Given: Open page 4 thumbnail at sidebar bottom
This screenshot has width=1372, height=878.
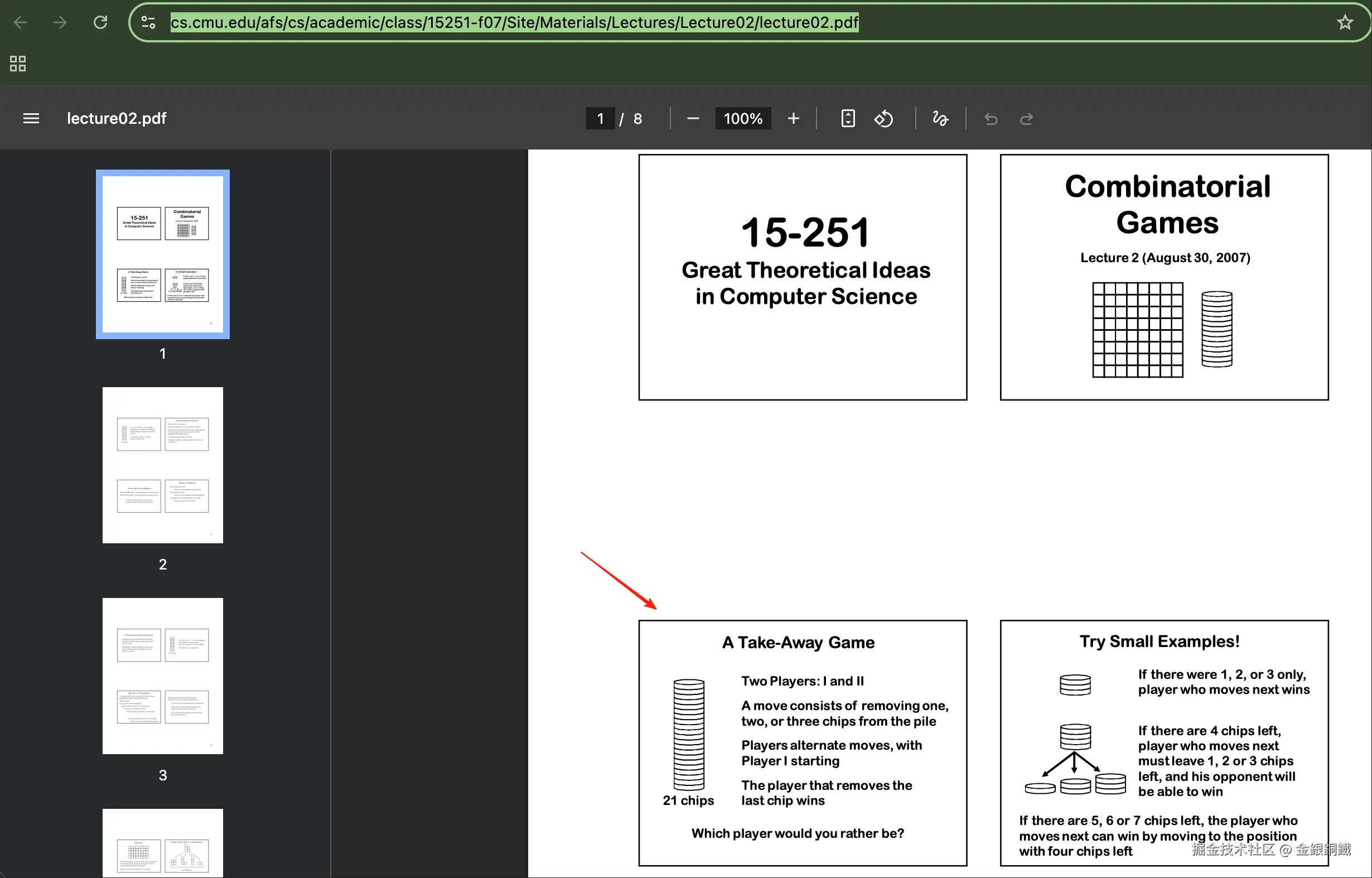Looking at the screenshot, I should pyautogui.click(x=163, y=843).
